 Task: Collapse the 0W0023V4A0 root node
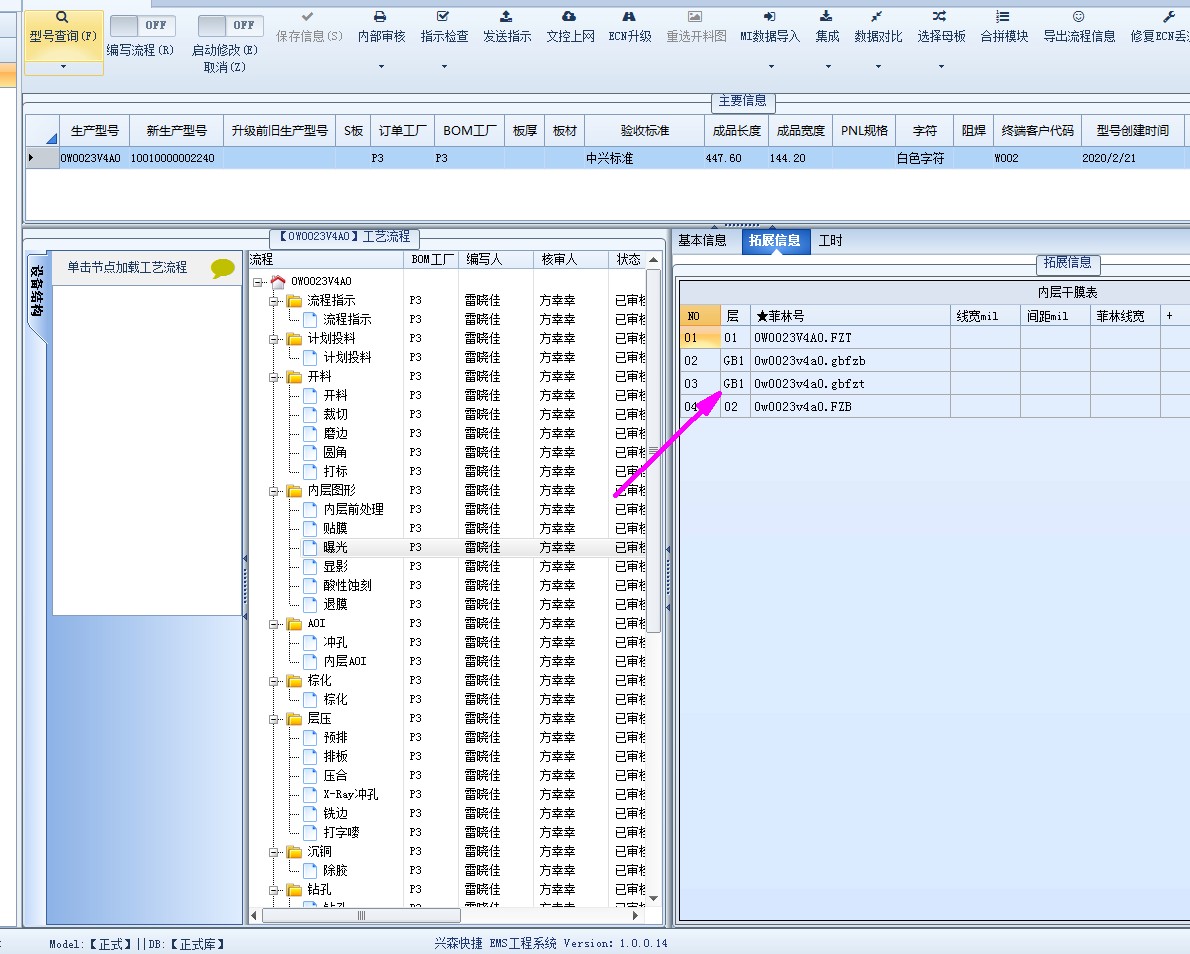coord(258,282)
